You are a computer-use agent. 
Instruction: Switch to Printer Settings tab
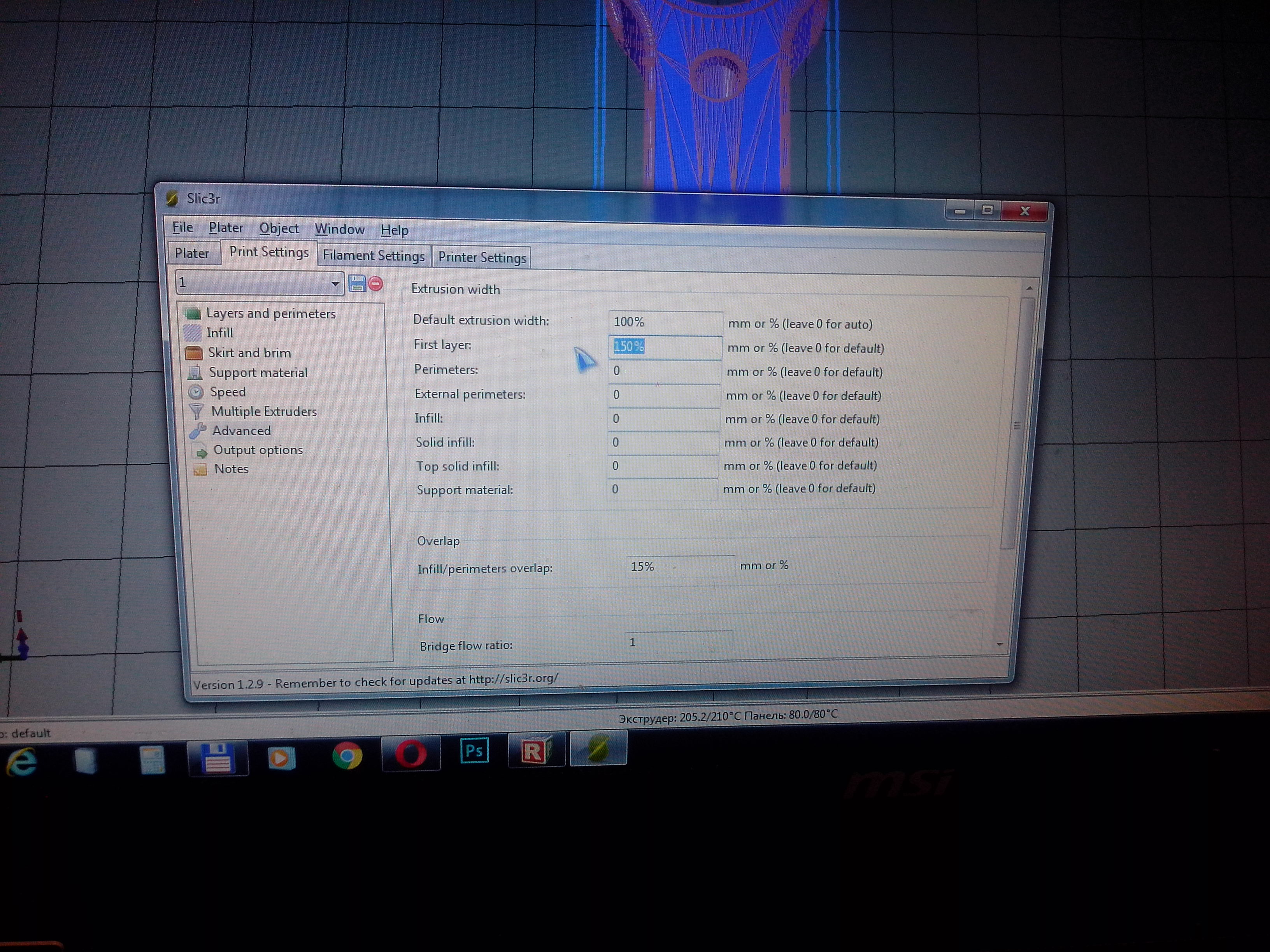pos(482,258)
